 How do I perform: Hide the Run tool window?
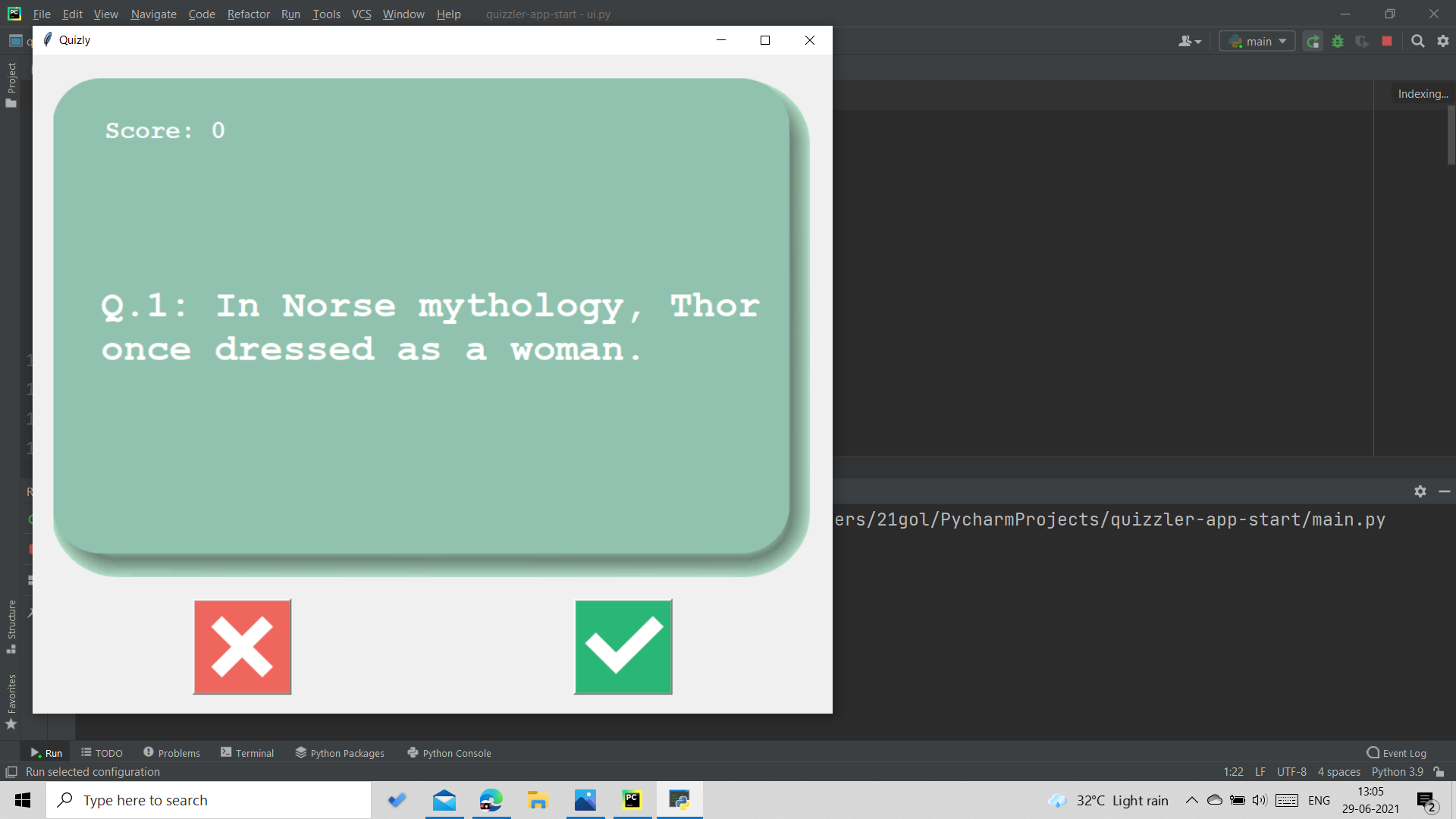point(1445,491)
